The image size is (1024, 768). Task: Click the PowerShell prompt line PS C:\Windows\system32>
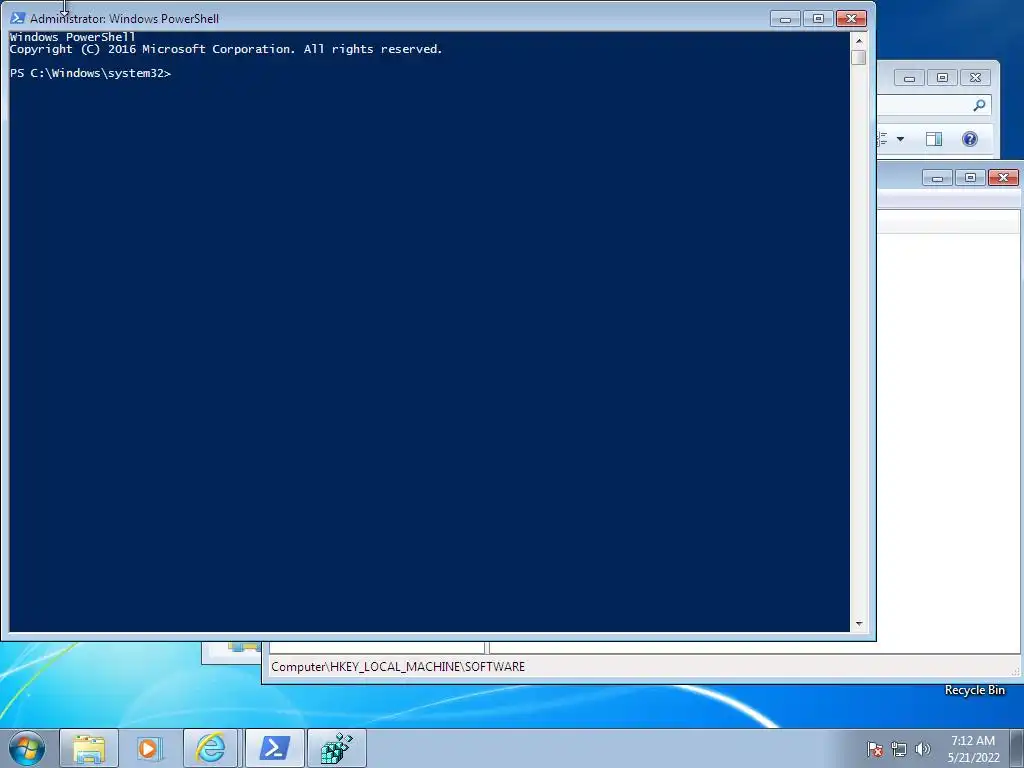(x=90, y=73)
